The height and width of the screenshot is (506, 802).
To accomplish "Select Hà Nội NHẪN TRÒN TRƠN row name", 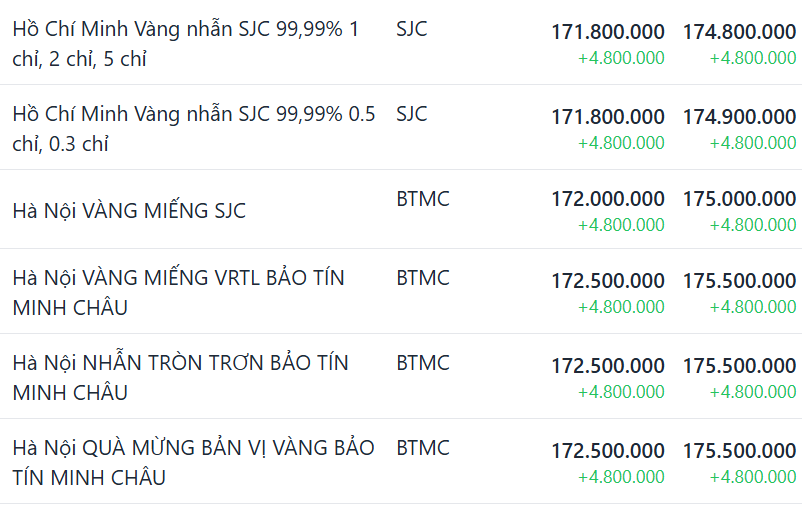I will pyautogui.click(x=180, y=377).
